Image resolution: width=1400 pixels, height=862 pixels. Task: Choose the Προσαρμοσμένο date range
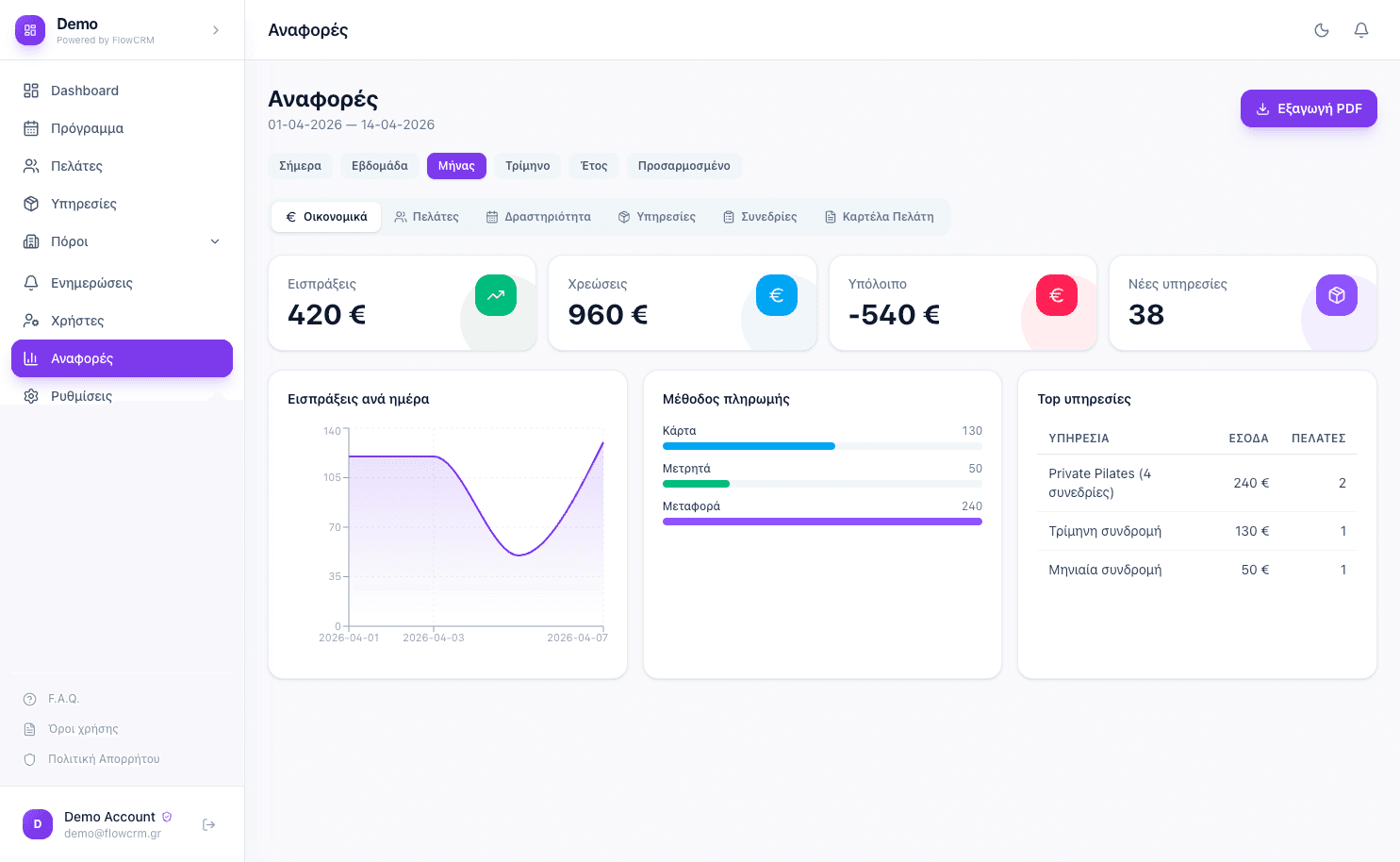pyautogui.click(x=684, y=166)
